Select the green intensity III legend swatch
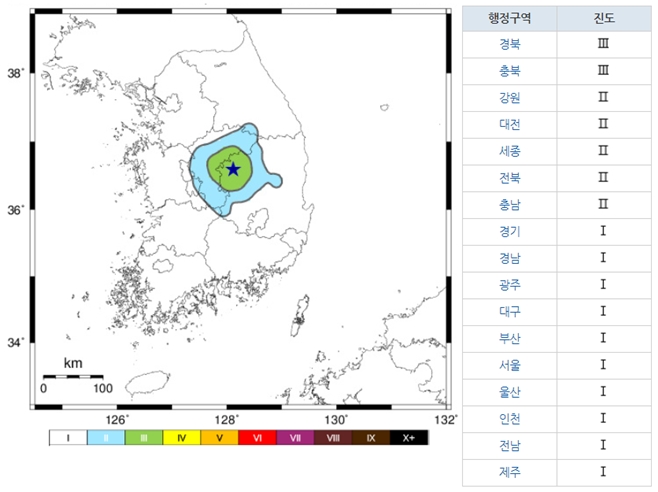Viewport: 658px width, 492px height. click(x=144, y=437)
